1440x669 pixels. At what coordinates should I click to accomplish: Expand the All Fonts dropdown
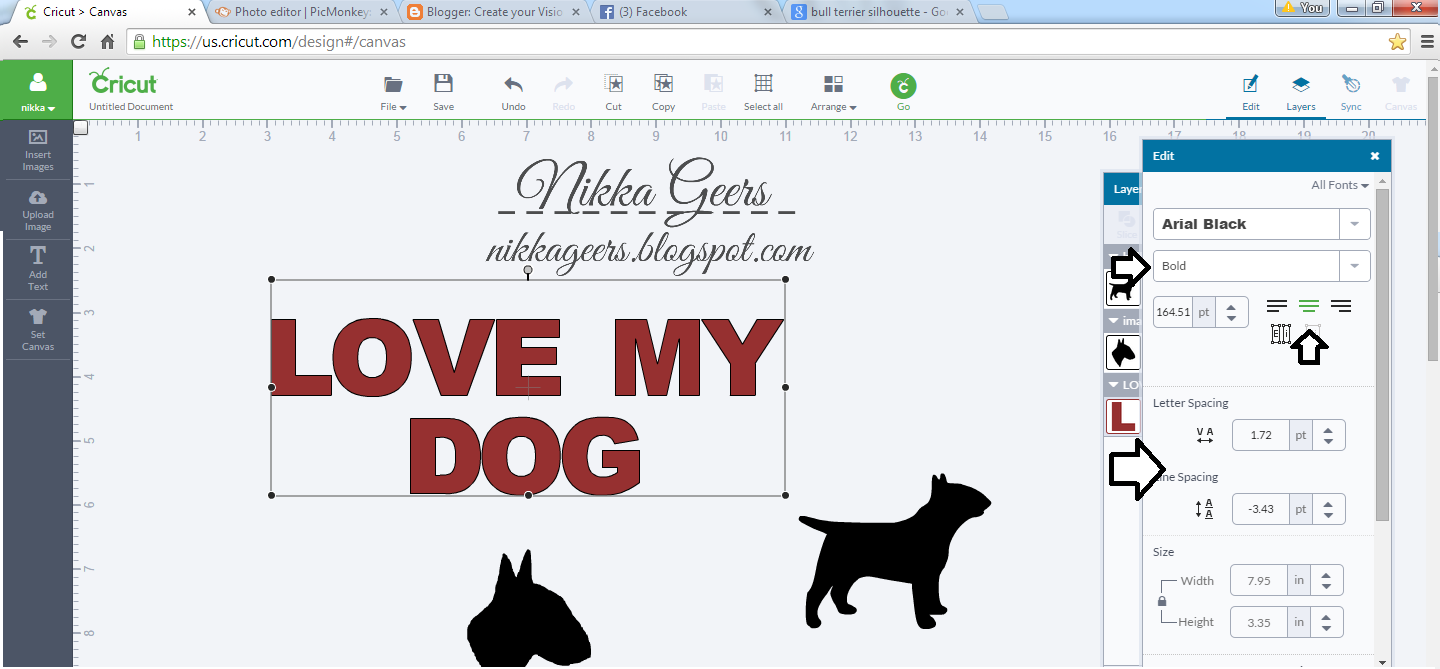click(1340, 184)
